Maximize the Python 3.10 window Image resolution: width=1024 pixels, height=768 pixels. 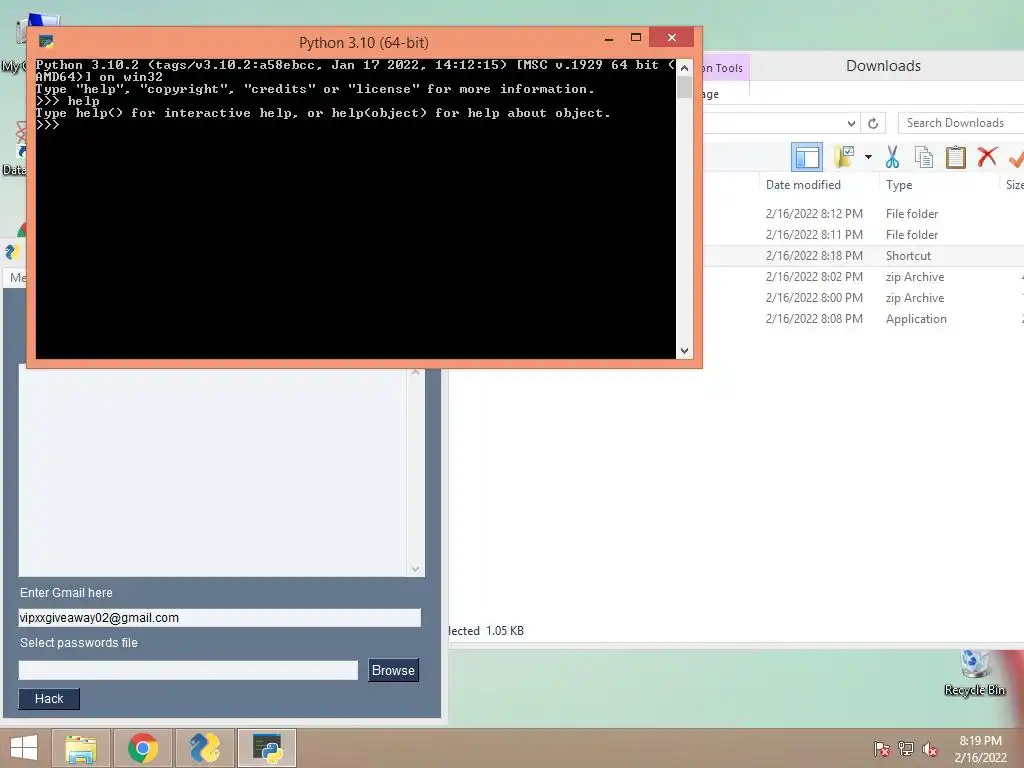pyautogui.click(x=636, y=38)
